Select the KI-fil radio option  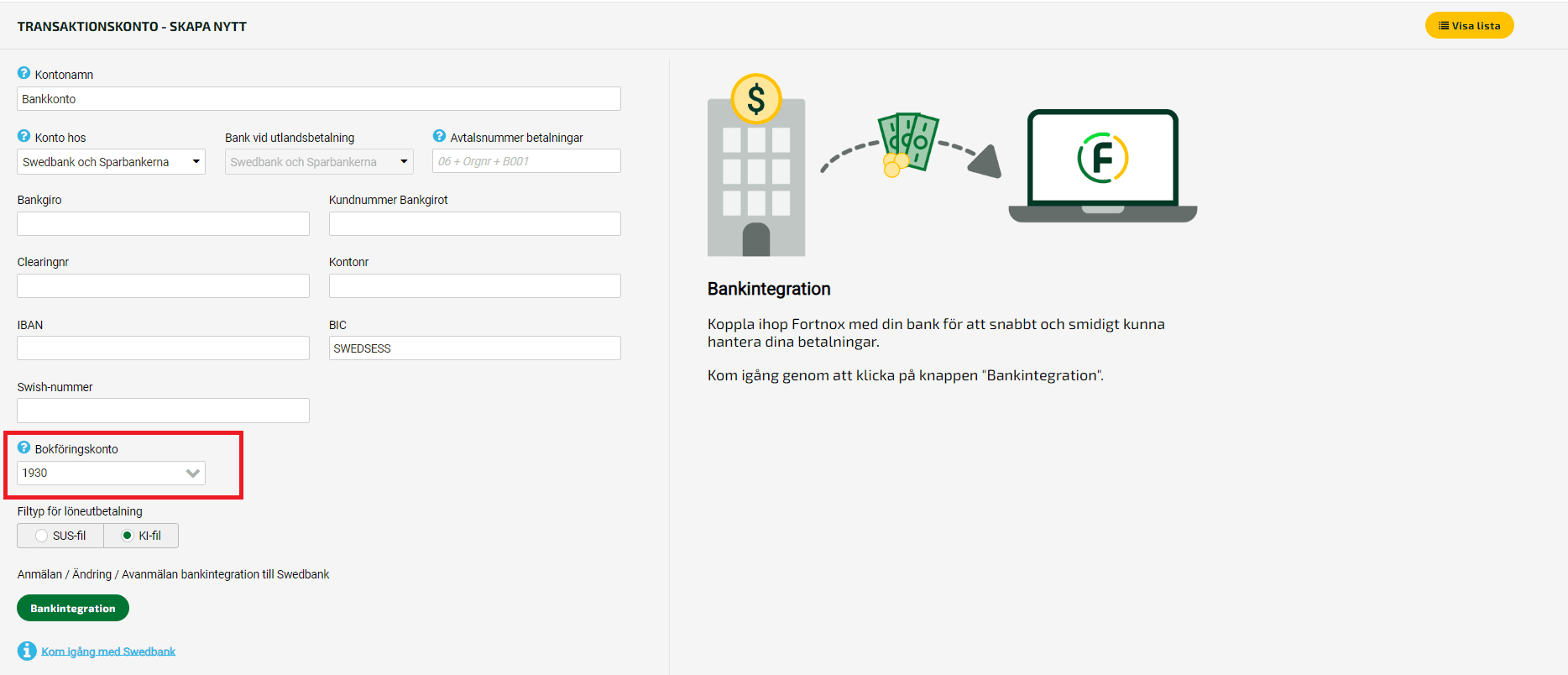coord(141,536)
